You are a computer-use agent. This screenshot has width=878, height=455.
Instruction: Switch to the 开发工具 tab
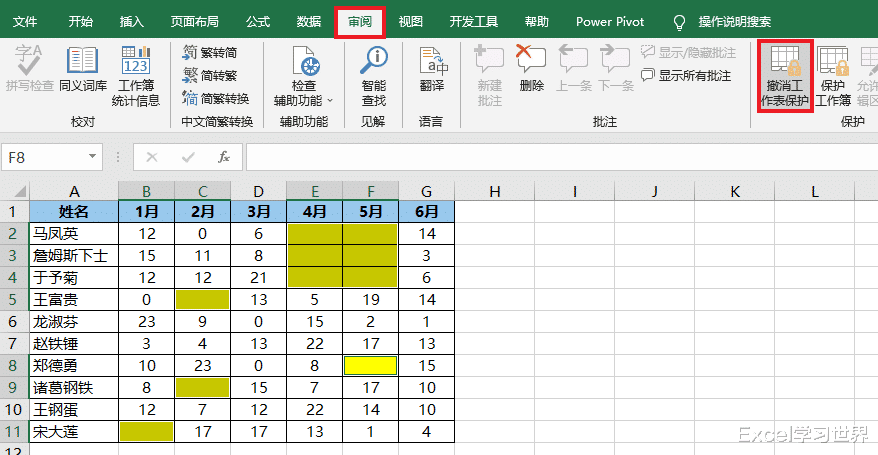(474, 22)
